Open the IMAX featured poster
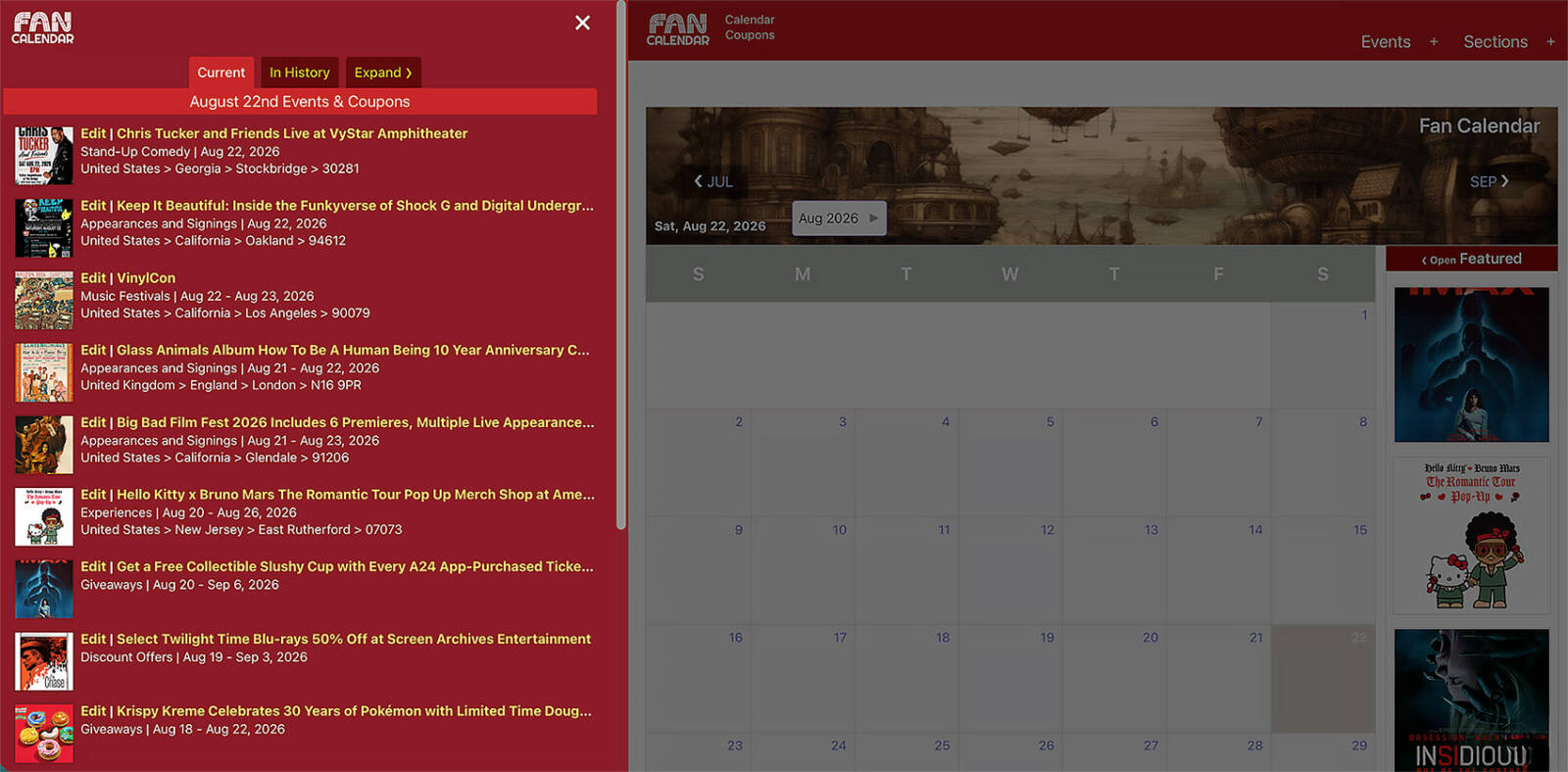Image resolution: width=1568 pixels, height=772 pixels. 1472,364
